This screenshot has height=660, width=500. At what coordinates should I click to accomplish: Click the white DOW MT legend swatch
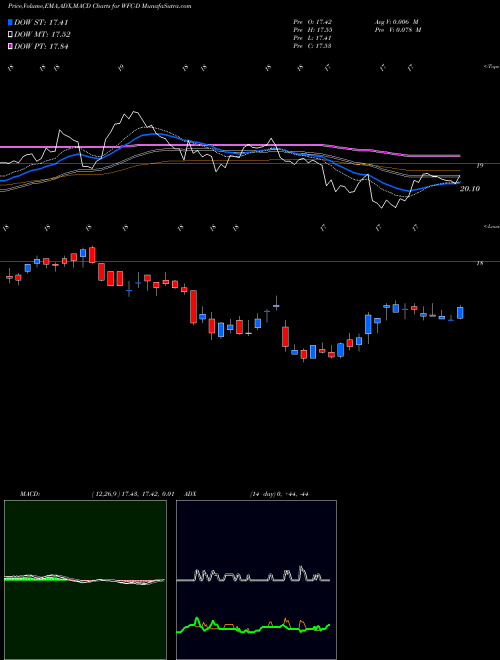[x=10, y=35]
